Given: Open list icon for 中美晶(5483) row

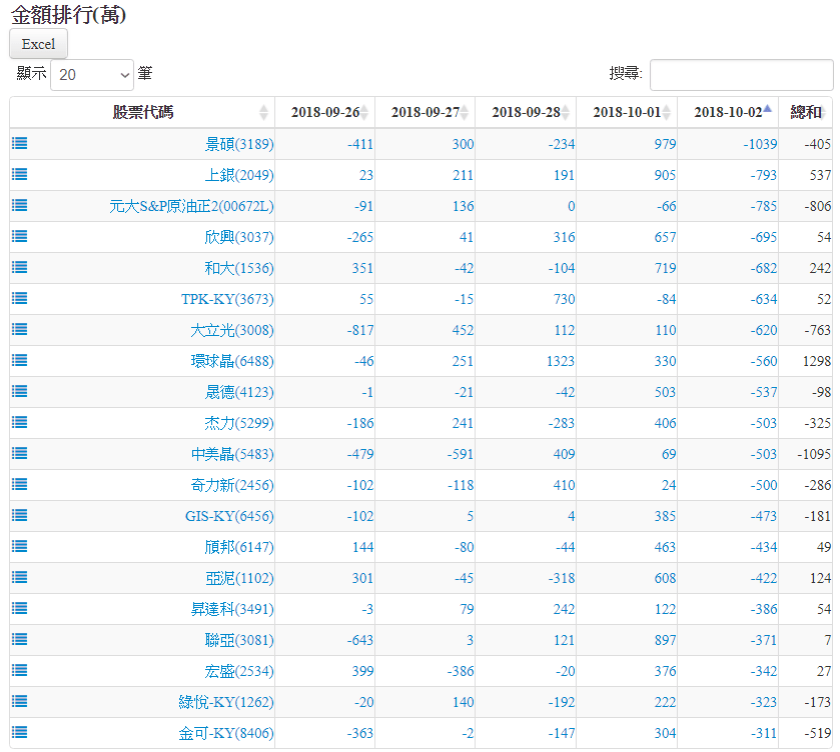Looking at the screenshot, I should pos(19,453).
